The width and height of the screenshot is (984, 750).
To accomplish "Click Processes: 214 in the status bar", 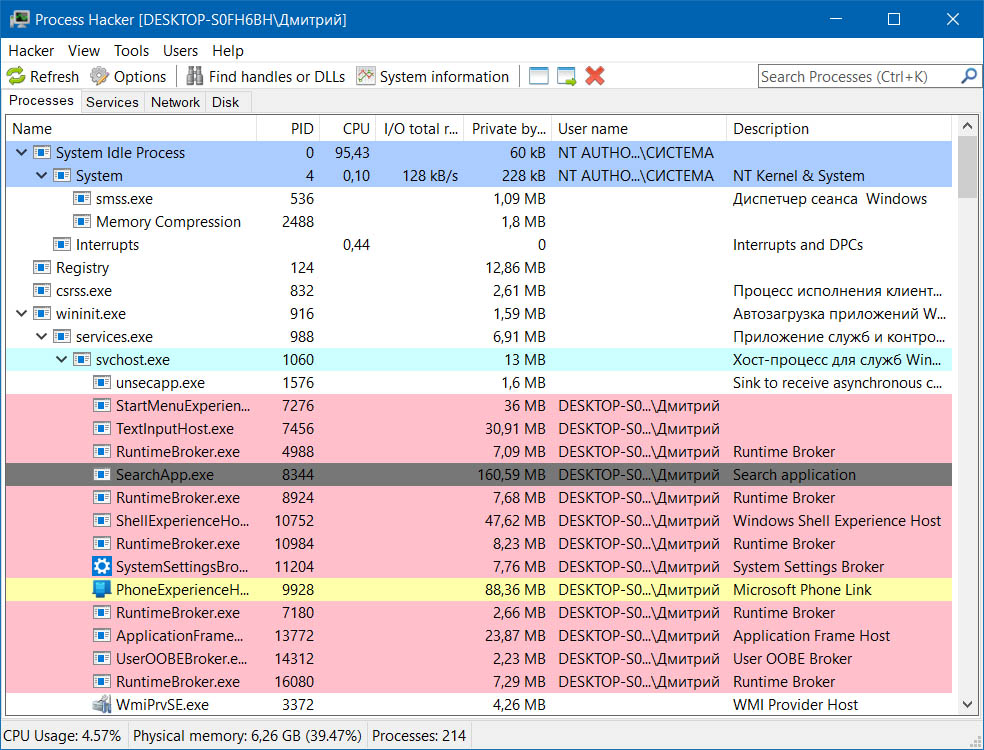I will pos(419,736).
